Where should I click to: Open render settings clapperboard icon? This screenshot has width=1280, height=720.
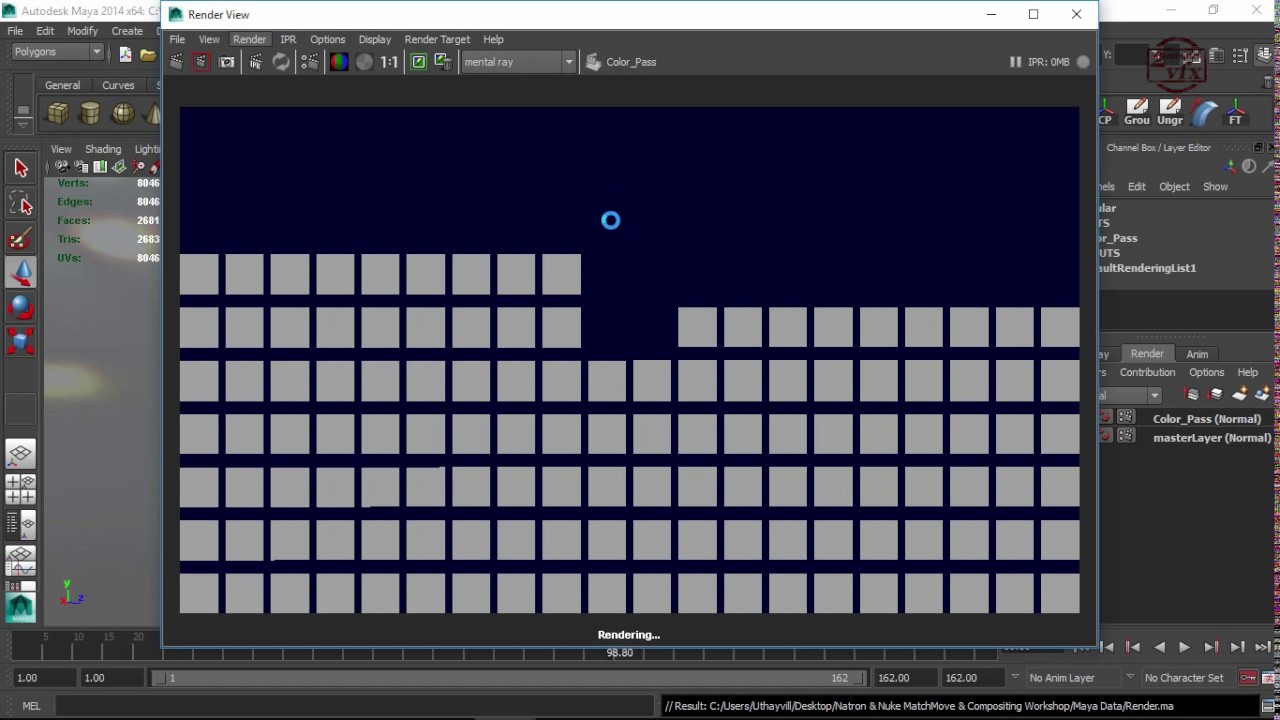310,62
